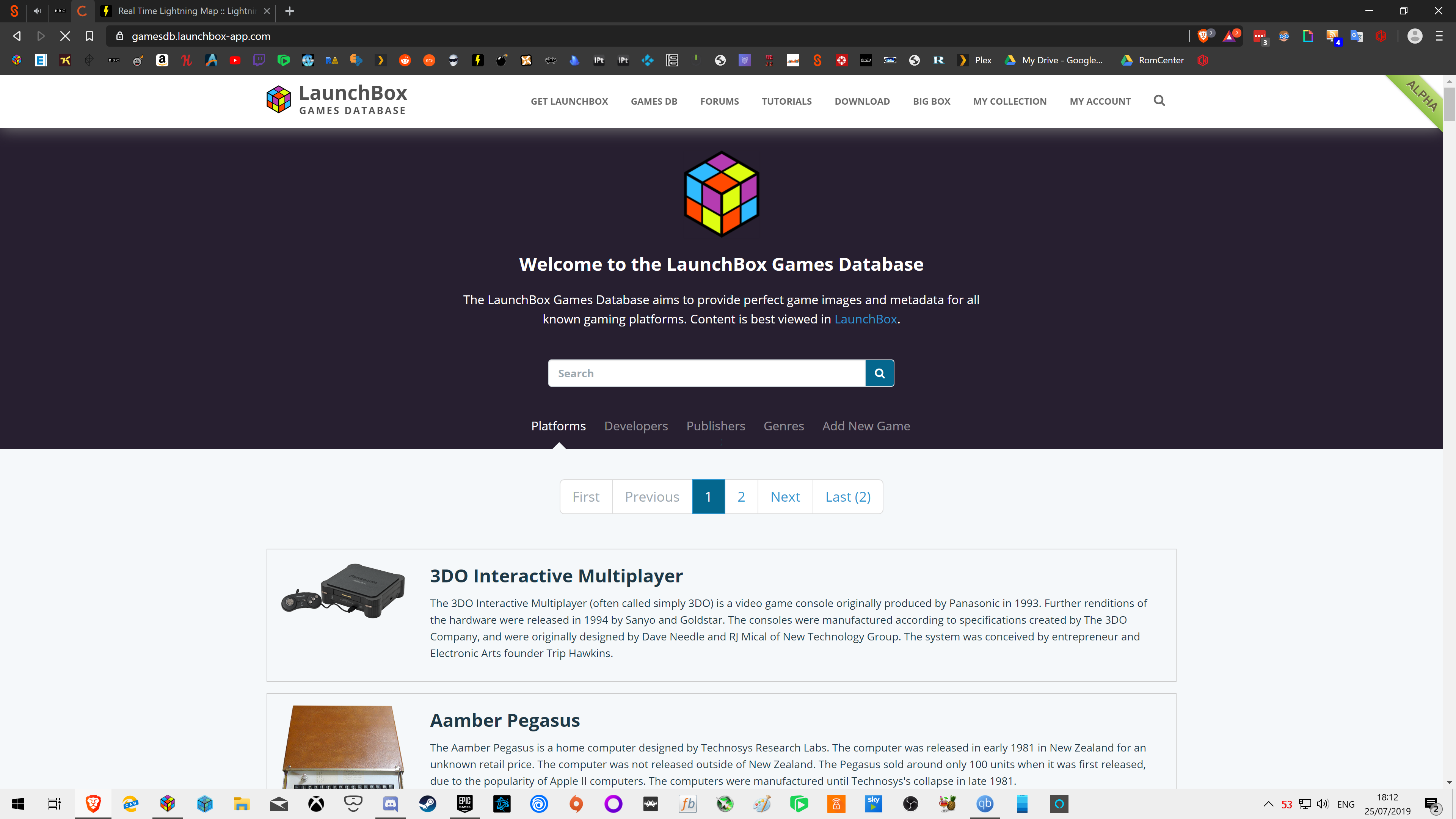Select page 1 in pagination

pyautogui.click(x=708, y=496)
